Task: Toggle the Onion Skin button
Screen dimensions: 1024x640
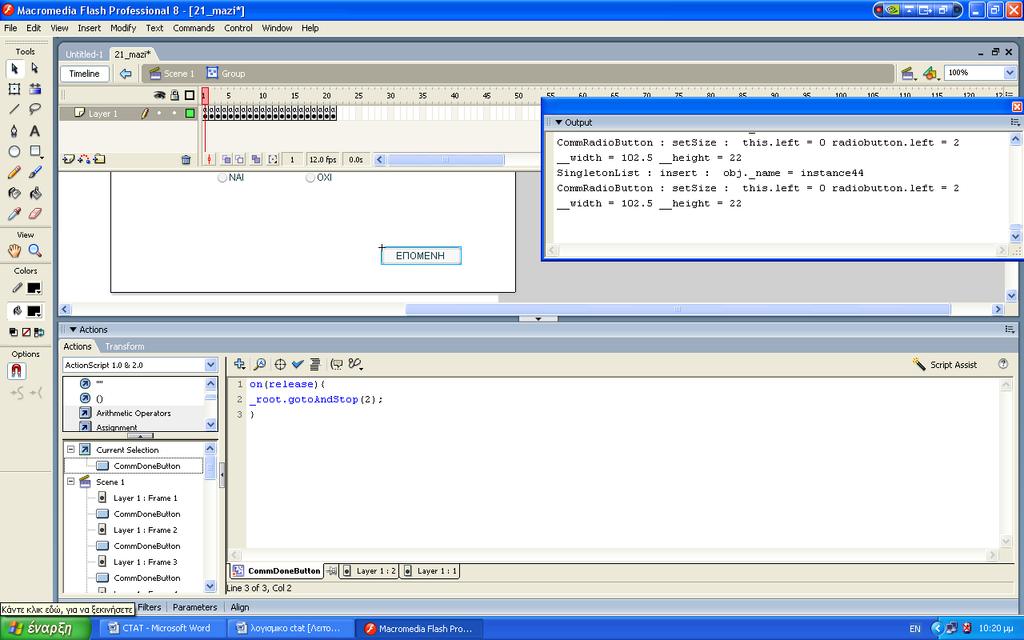Action: [x=226, y=159]
